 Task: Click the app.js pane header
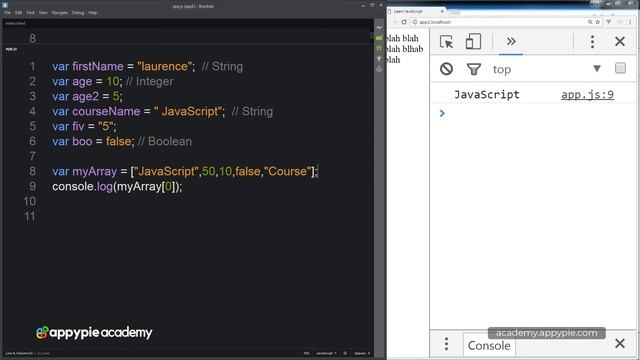point(11,49)
